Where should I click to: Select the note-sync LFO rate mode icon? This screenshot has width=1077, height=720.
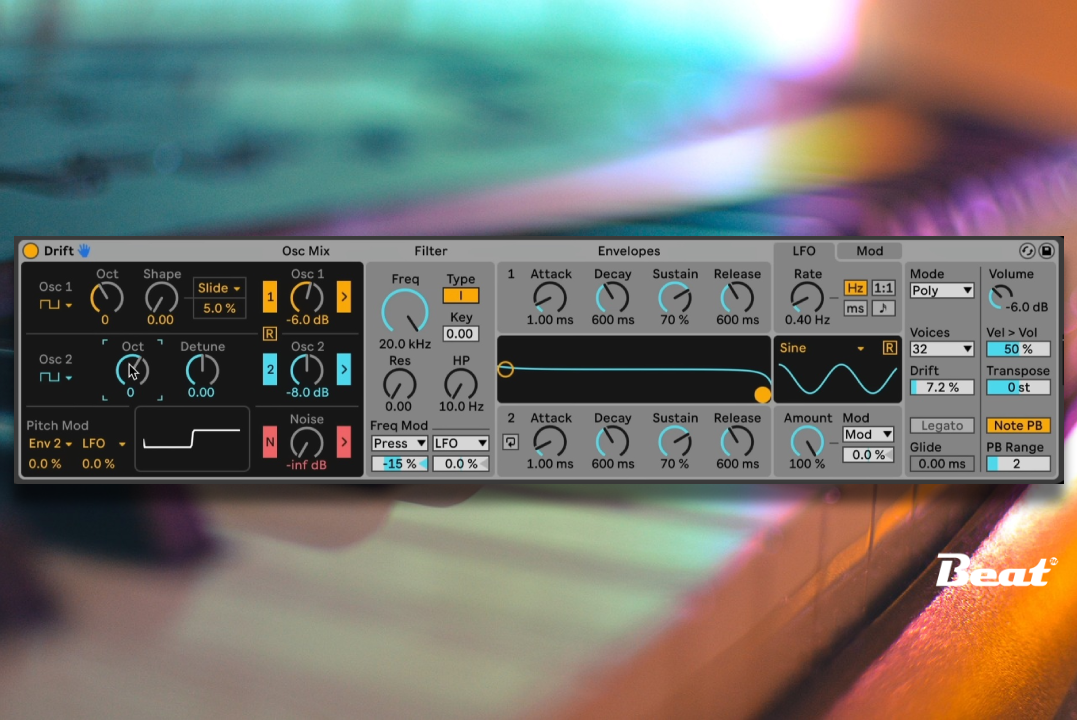point(883,309)
